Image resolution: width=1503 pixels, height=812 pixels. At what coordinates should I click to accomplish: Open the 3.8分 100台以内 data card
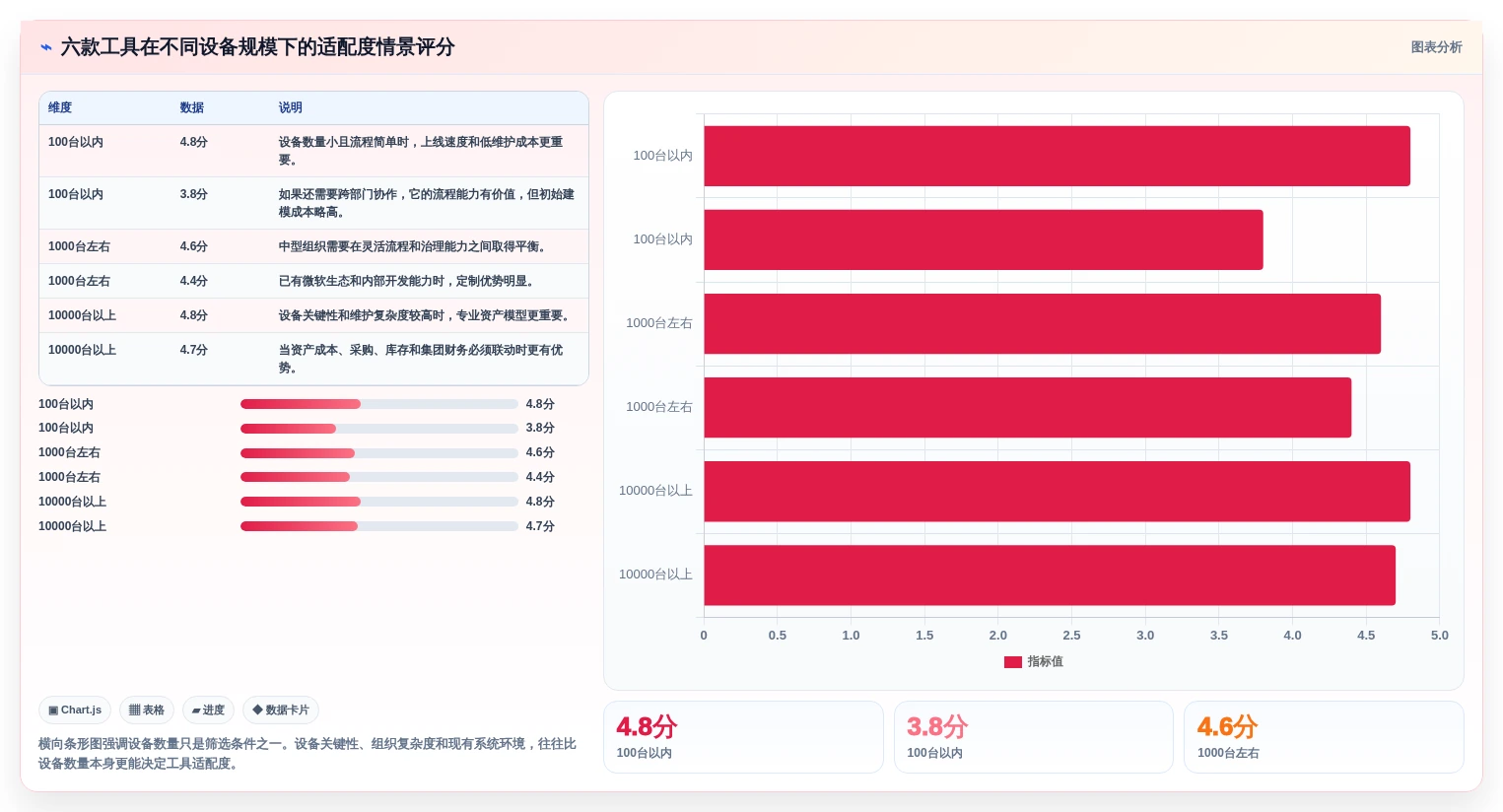(1034, 737)
